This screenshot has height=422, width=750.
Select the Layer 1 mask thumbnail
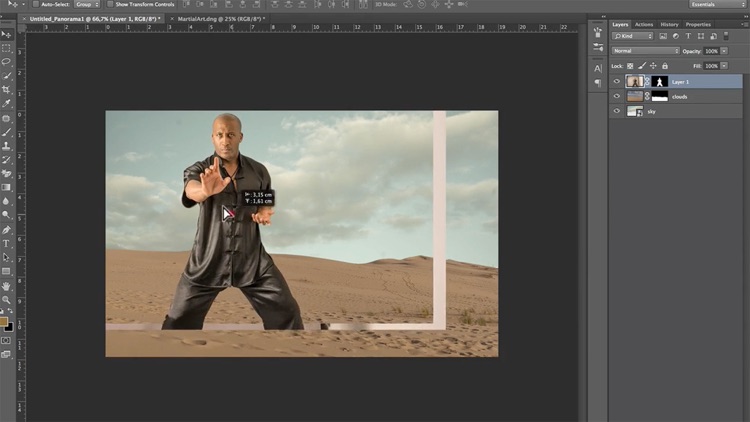(x=660, y=81)
